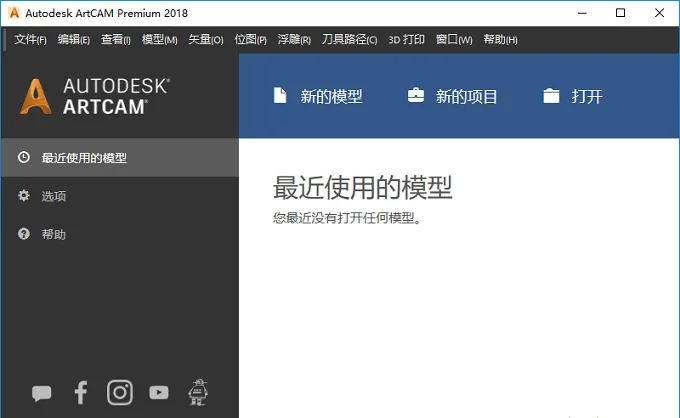Click the 打开 label

(587, 96)
